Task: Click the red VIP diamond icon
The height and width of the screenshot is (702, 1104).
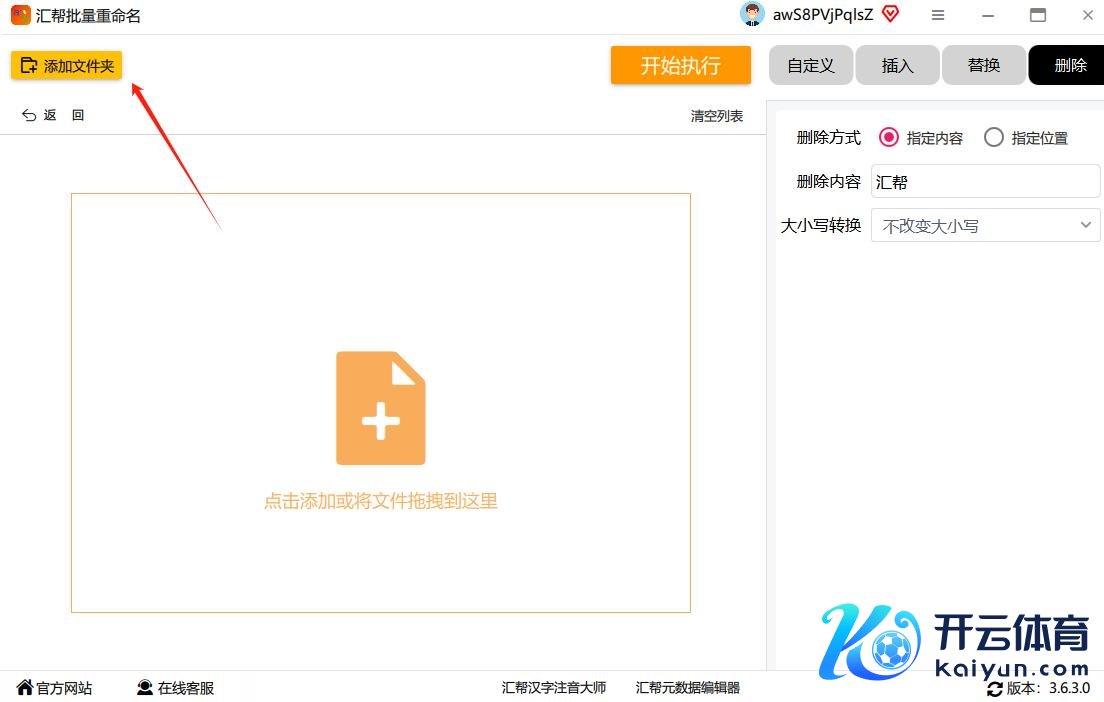Action: (890, 14)
